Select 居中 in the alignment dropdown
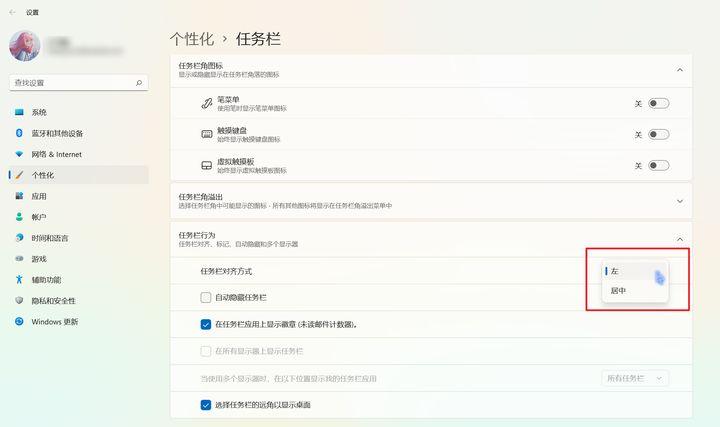The width and height of the screenshot is (720, 427). click(x=635, y=291)
